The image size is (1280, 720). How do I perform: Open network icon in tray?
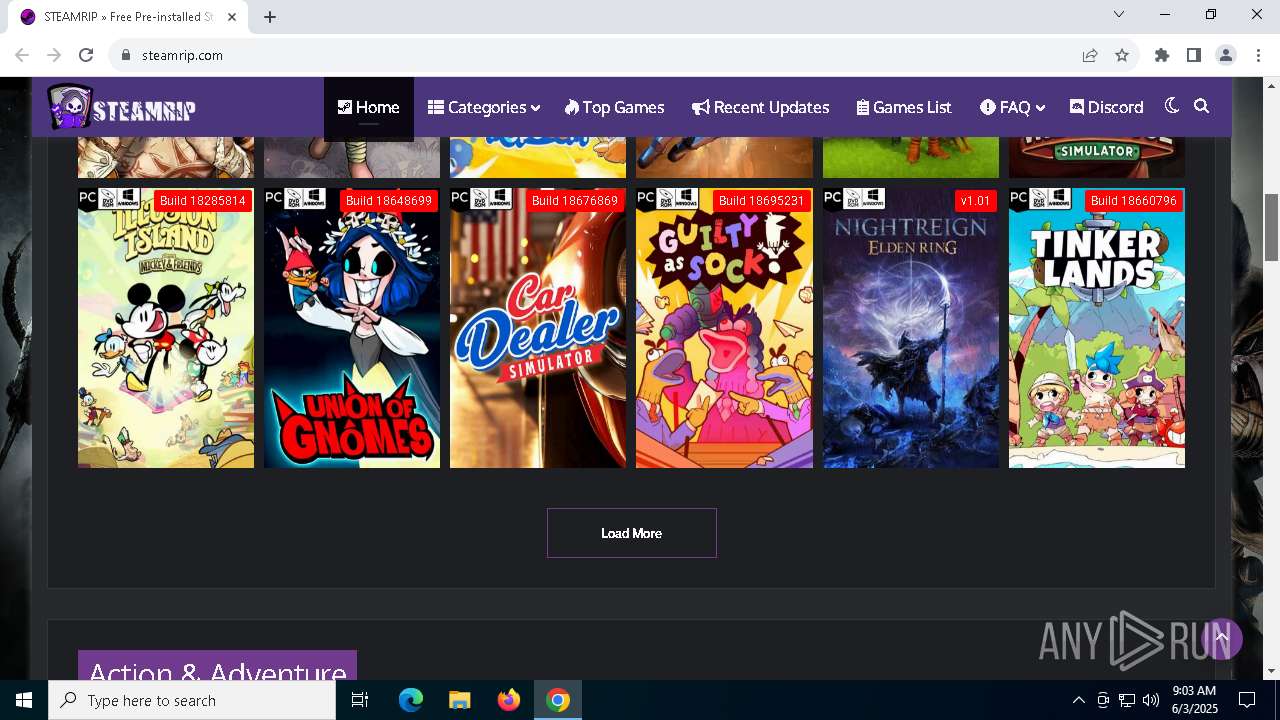point(1127,700)
